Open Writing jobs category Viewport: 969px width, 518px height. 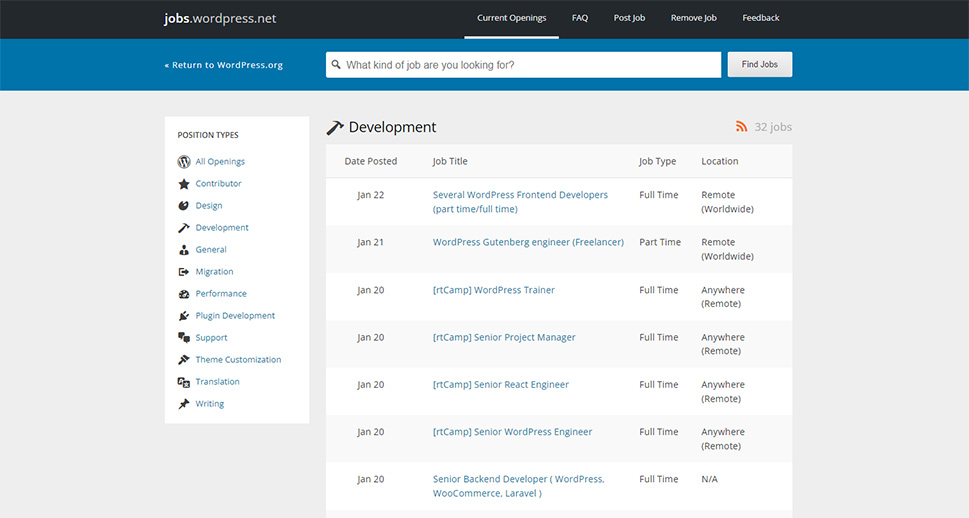(x=209, y=404)
